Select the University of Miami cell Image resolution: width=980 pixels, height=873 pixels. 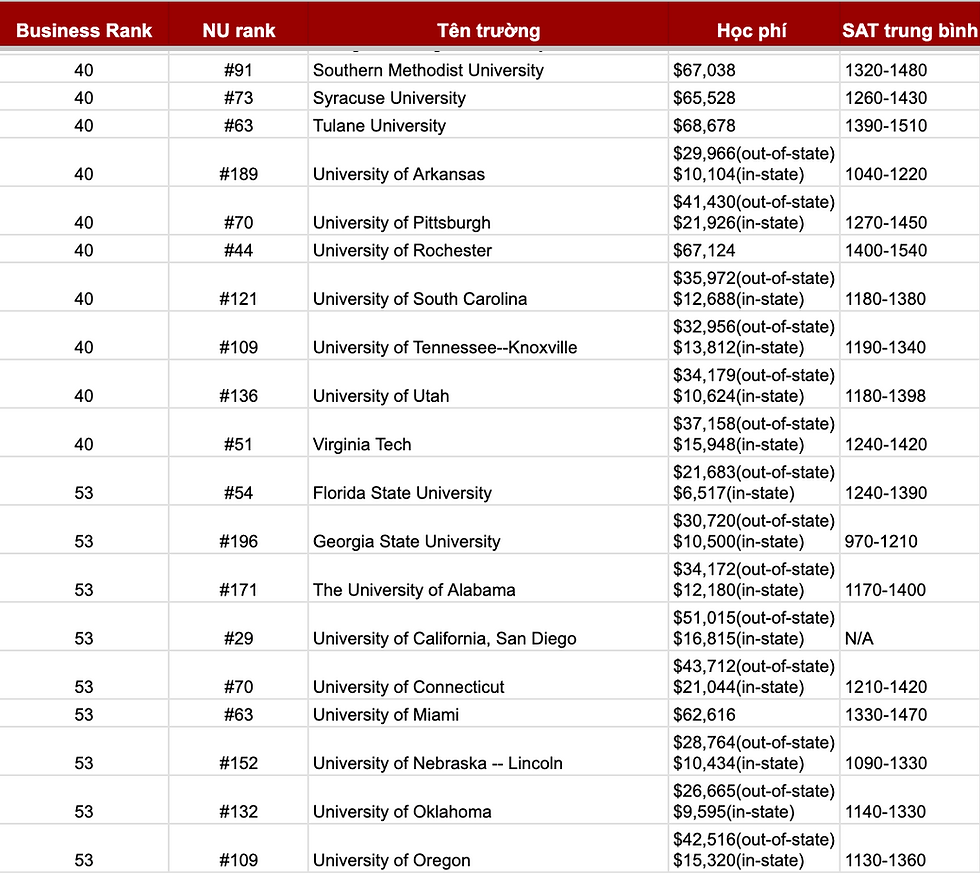pyautogui.click(x=488, y=714)
